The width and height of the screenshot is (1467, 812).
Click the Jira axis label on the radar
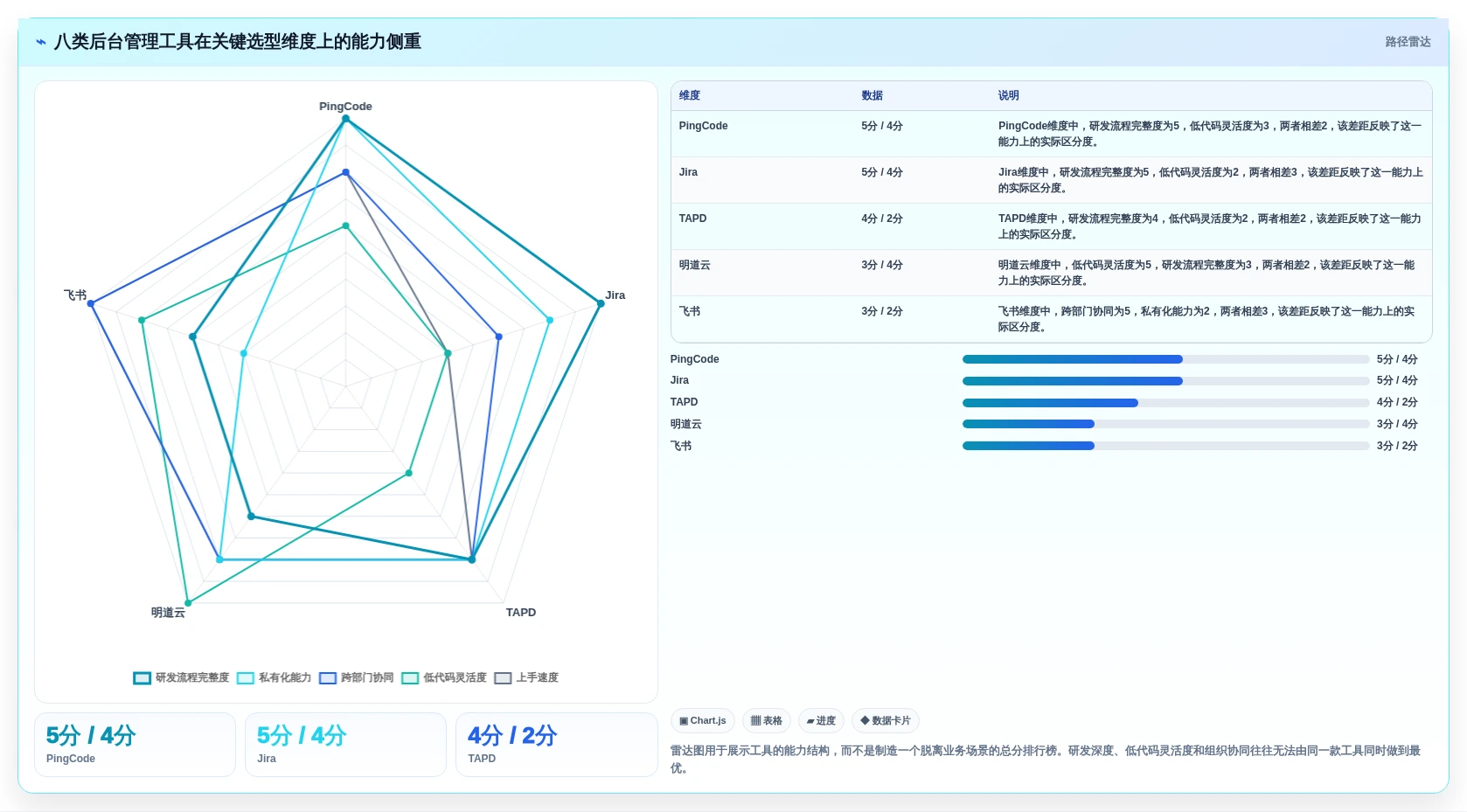(x=615, y=295)
